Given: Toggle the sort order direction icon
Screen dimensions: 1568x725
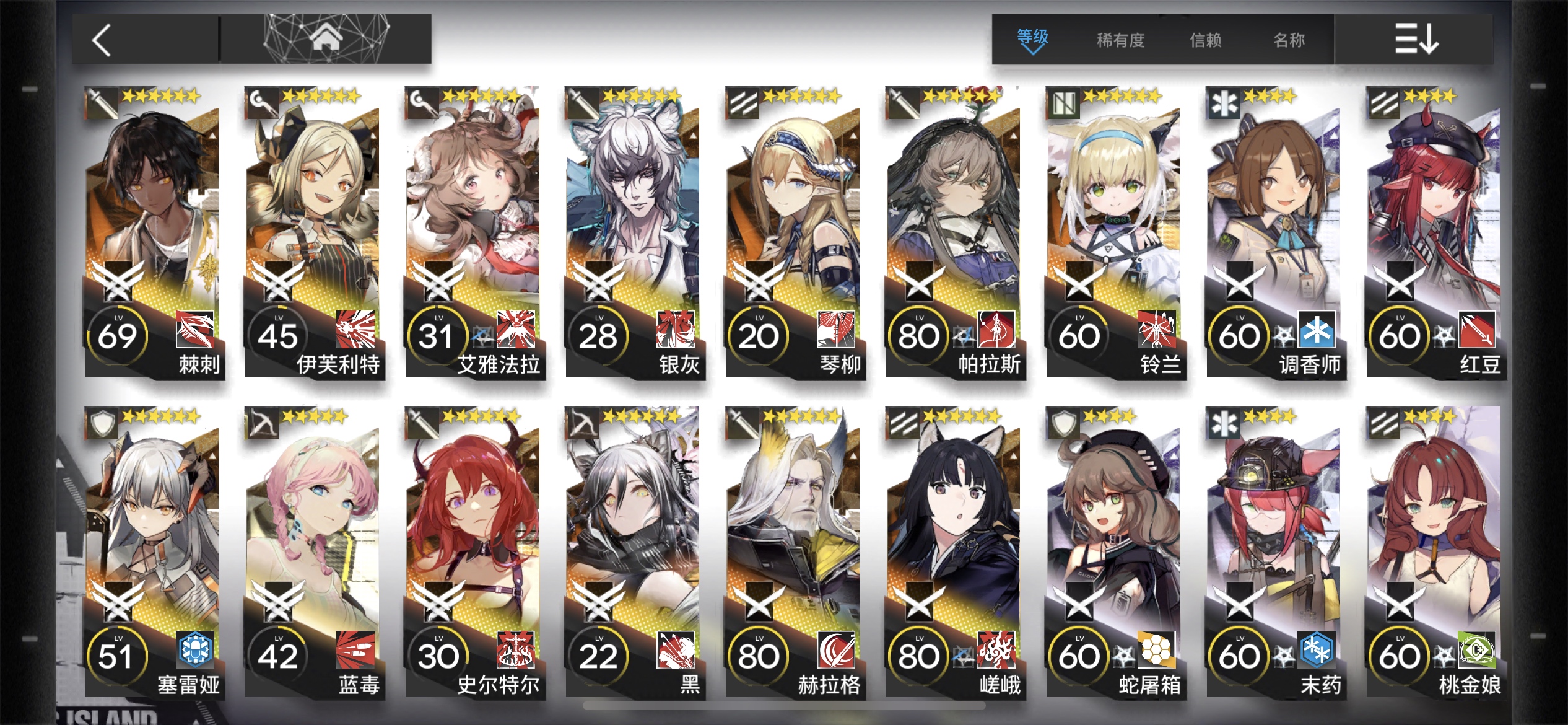Looking at the screenshot, I should point(1416,39).
